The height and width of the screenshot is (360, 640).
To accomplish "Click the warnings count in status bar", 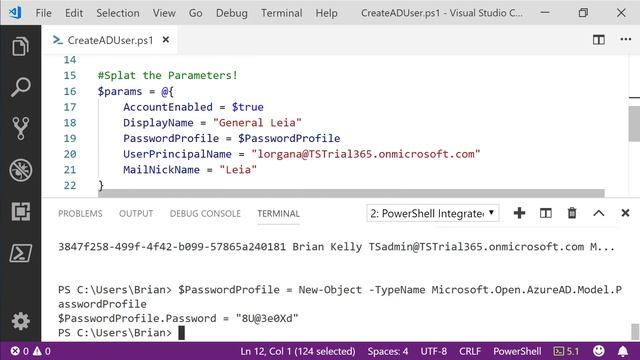I will [x=42, y=351].
